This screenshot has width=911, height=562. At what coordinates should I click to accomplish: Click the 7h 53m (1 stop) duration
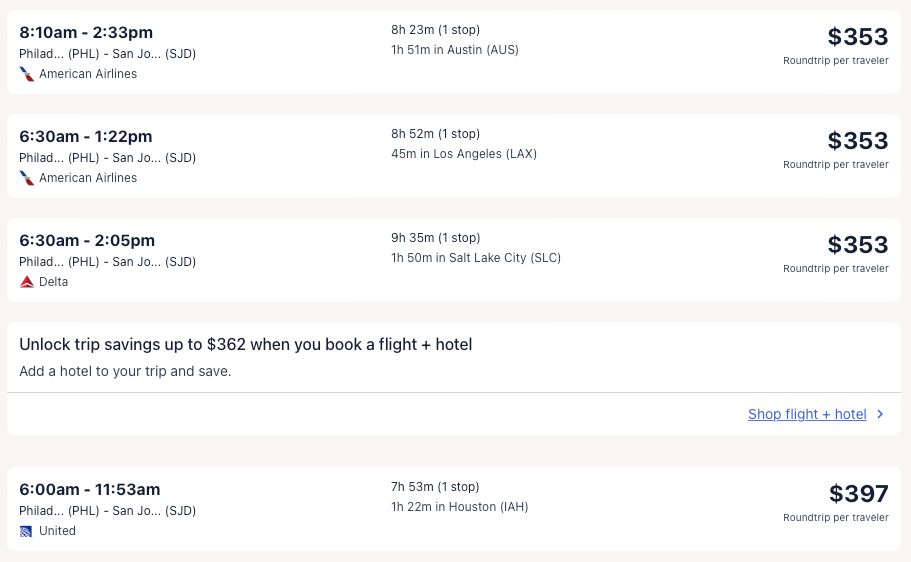pos(435,487)
